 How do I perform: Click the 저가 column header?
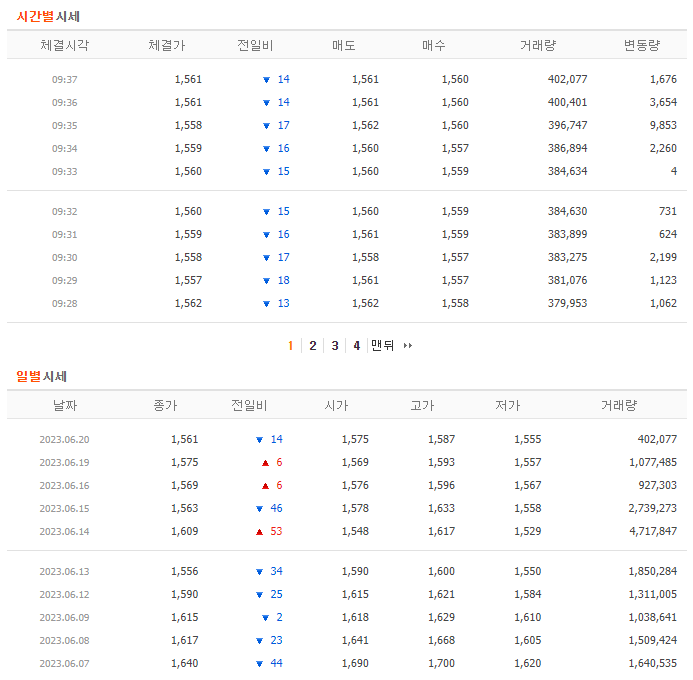(507, 405)
